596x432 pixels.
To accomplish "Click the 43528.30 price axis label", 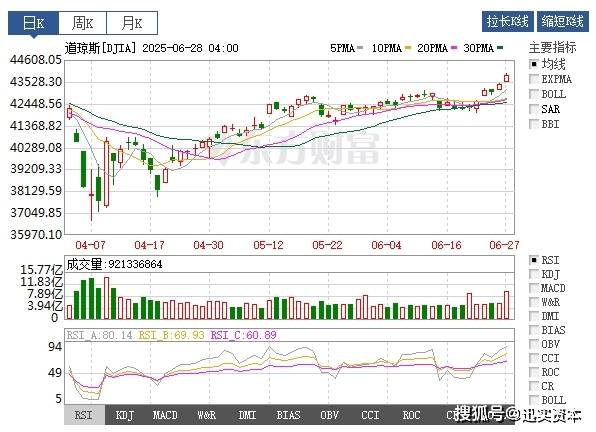I will 36,82.
